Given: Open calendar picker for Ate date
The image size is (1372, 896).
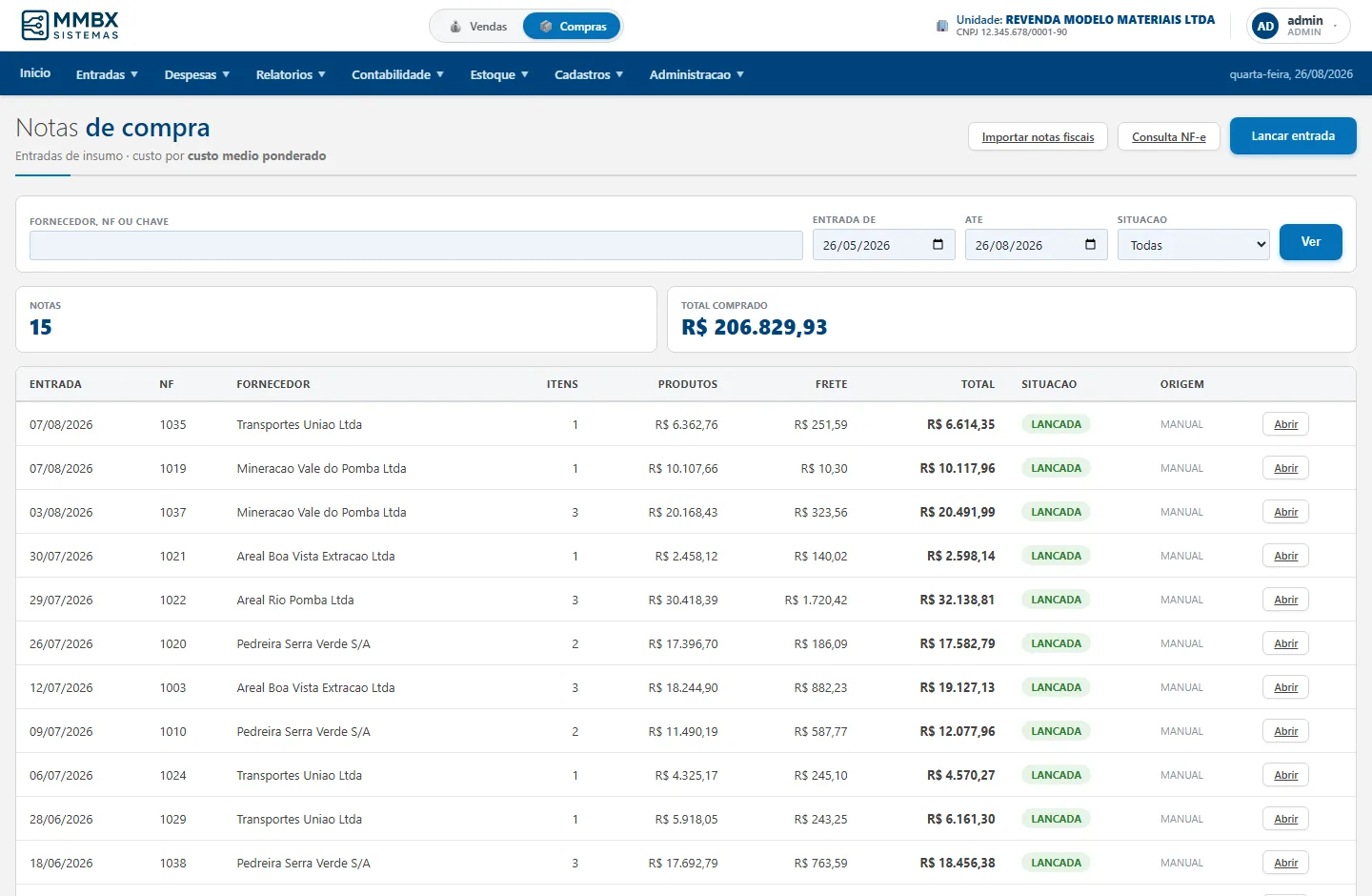Looking at the screenshot, I should (1090, 245).
